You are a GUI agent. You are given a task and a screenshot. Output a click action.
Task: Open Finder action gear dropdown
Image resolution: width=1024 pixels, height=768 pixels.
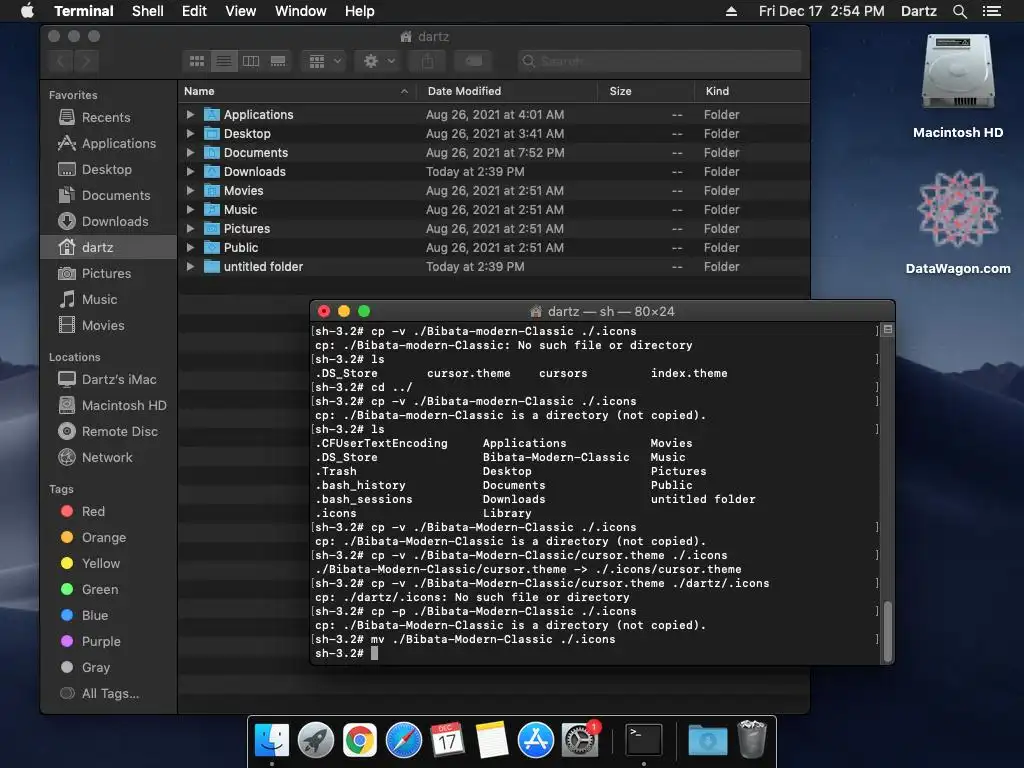coord(379,61)
